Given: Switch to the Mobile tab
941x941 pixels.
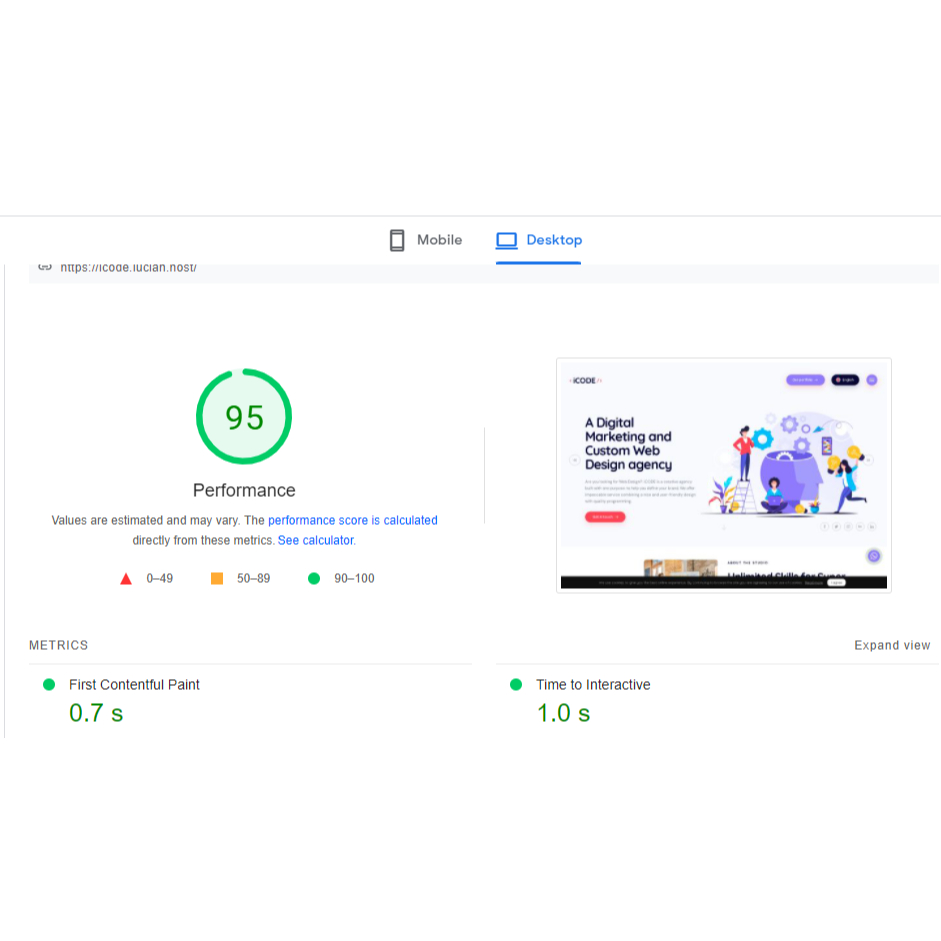Looking at the screenshot, I should pos(426,240).
